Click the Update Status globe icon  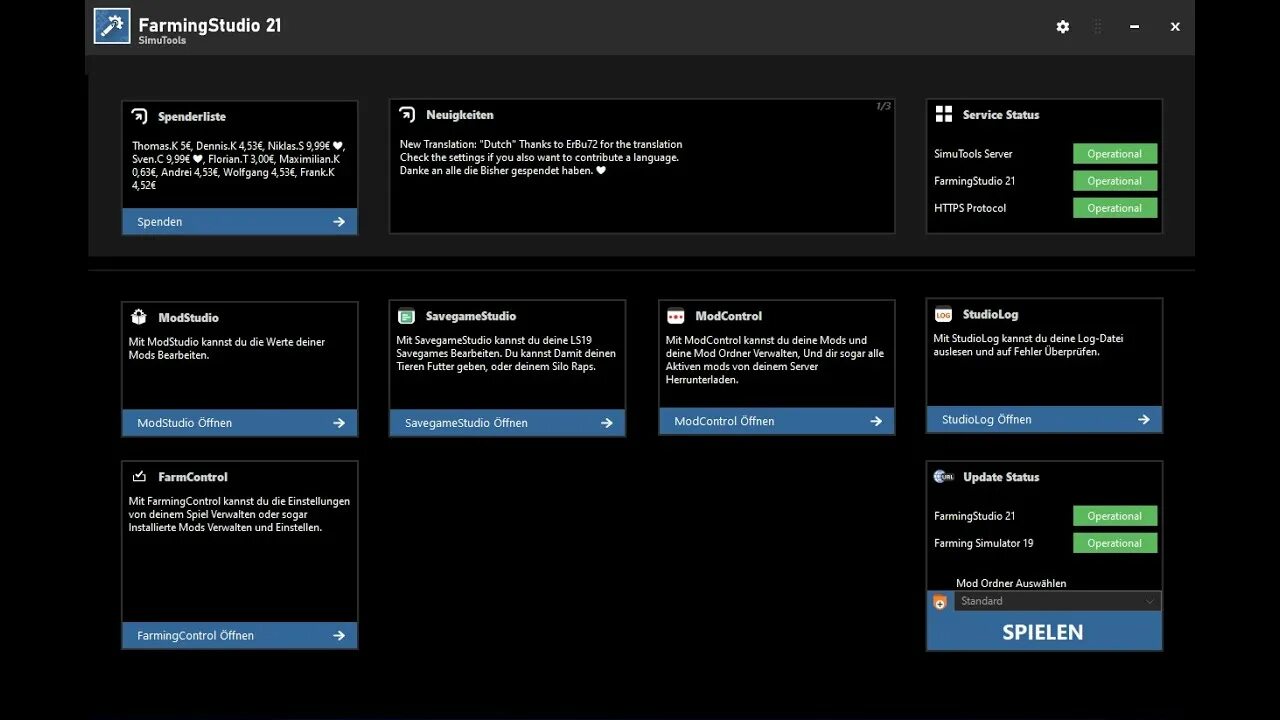[x=943, y=477]
